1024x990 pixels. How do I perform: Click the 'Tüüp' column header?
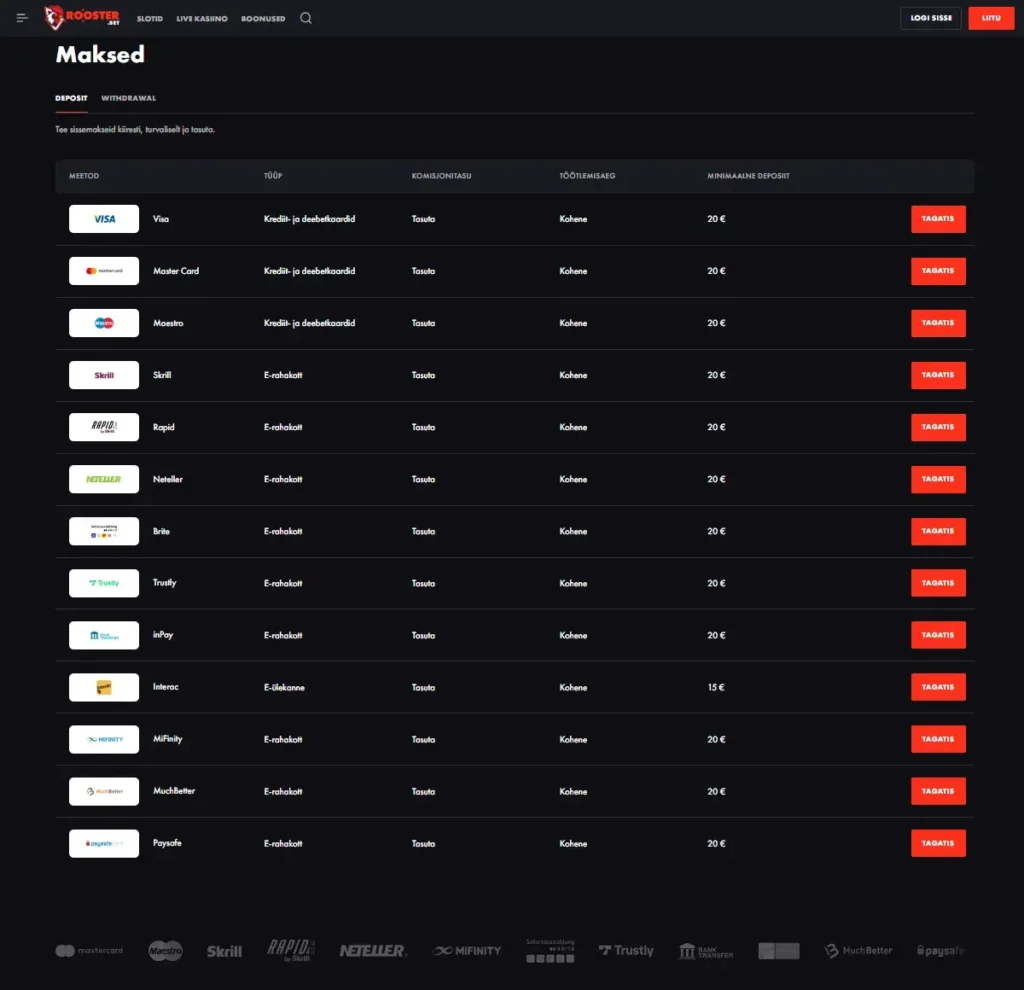click(x=273, y=176)
